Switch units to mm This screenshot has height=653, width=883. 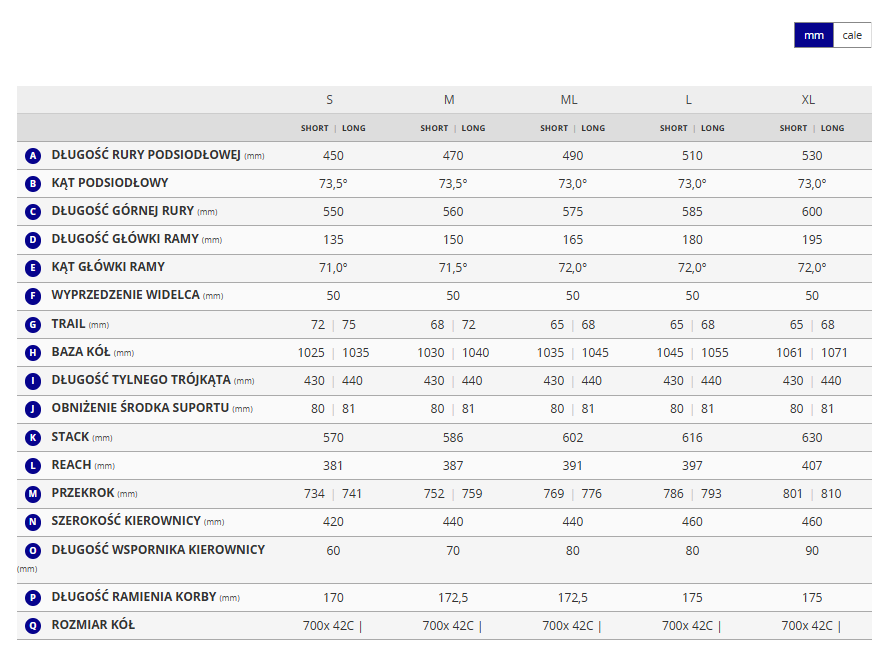pos(814,35)
